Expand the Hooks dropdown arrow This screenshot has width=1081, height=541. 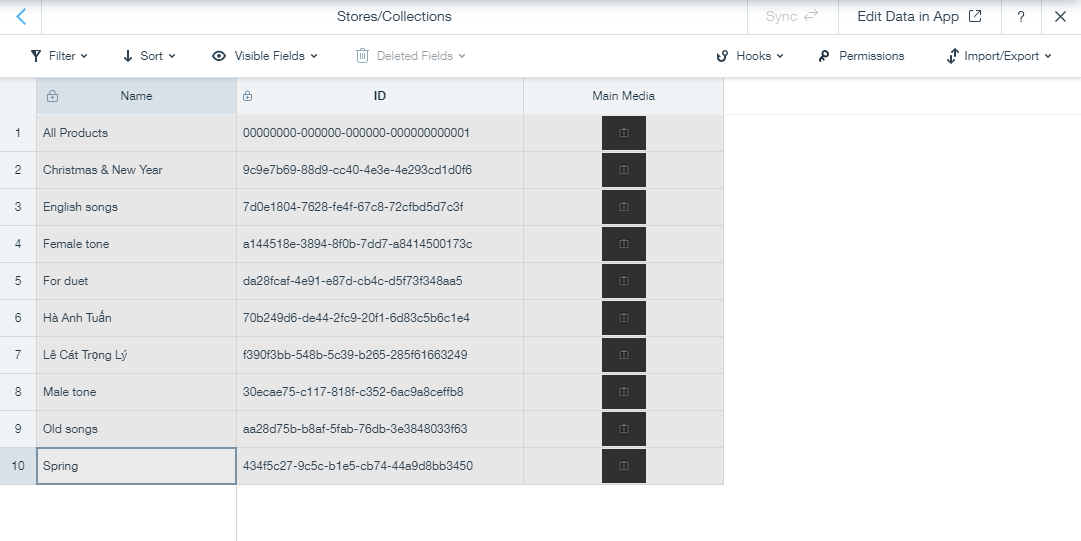click(x=780, y=57)
